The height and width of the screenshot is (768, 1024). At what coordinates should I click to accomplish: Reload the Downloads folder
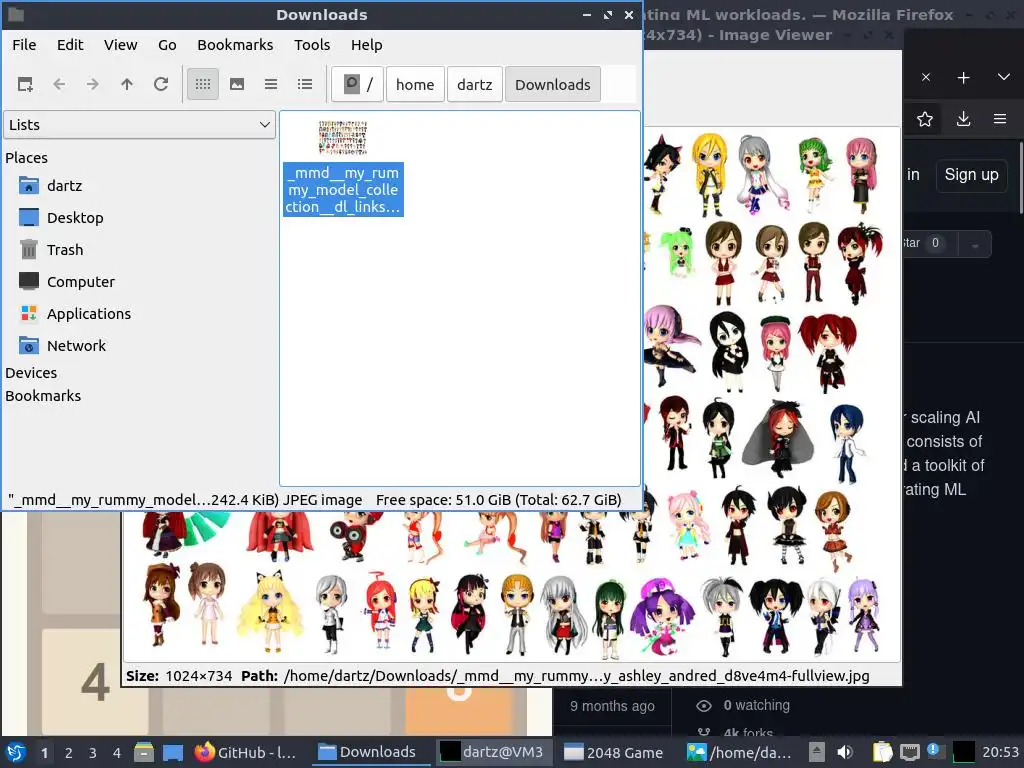[161, 84]
